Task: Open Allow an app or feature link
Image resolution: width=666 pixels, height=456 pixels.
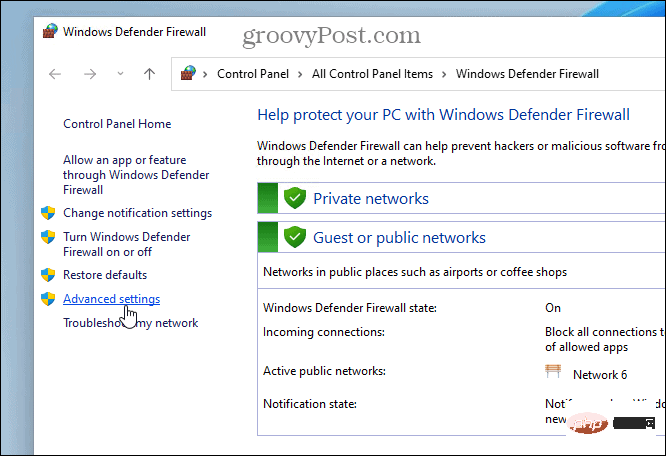Action: point(136,175)
